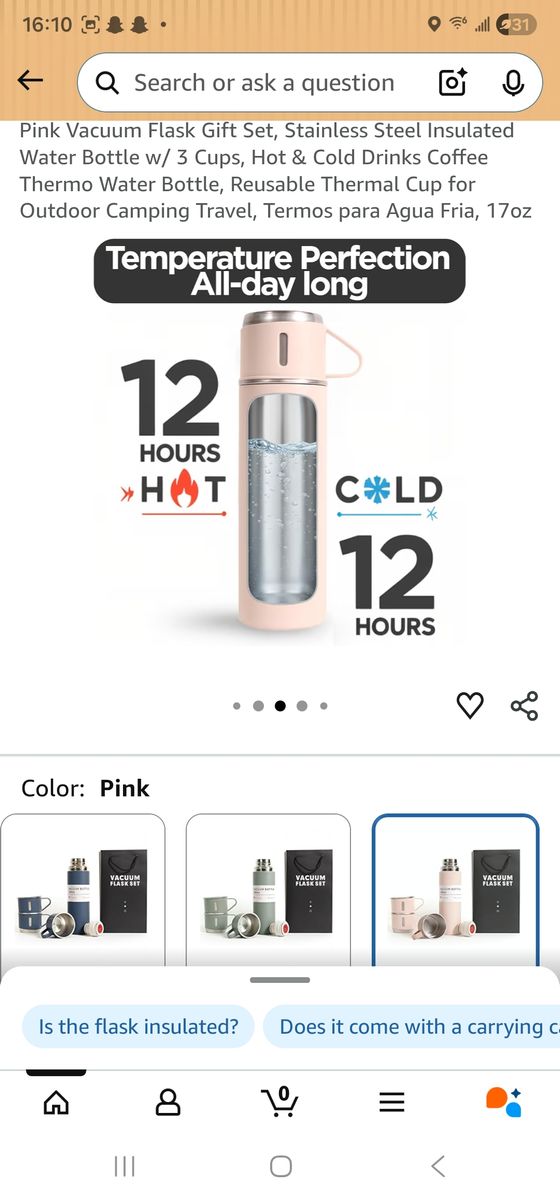Open camera lens search icon
560x1200 pixels.
453,83
